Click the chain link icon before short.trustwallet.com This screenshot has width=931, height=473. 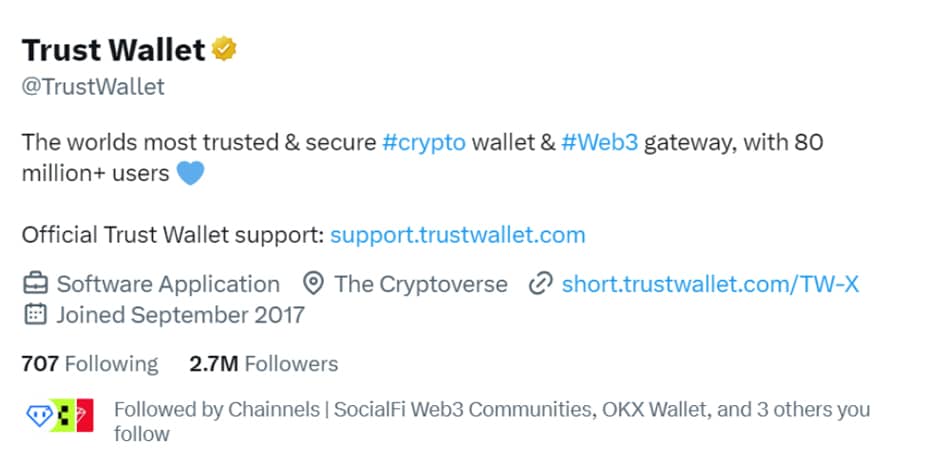[x=540, y=284]
